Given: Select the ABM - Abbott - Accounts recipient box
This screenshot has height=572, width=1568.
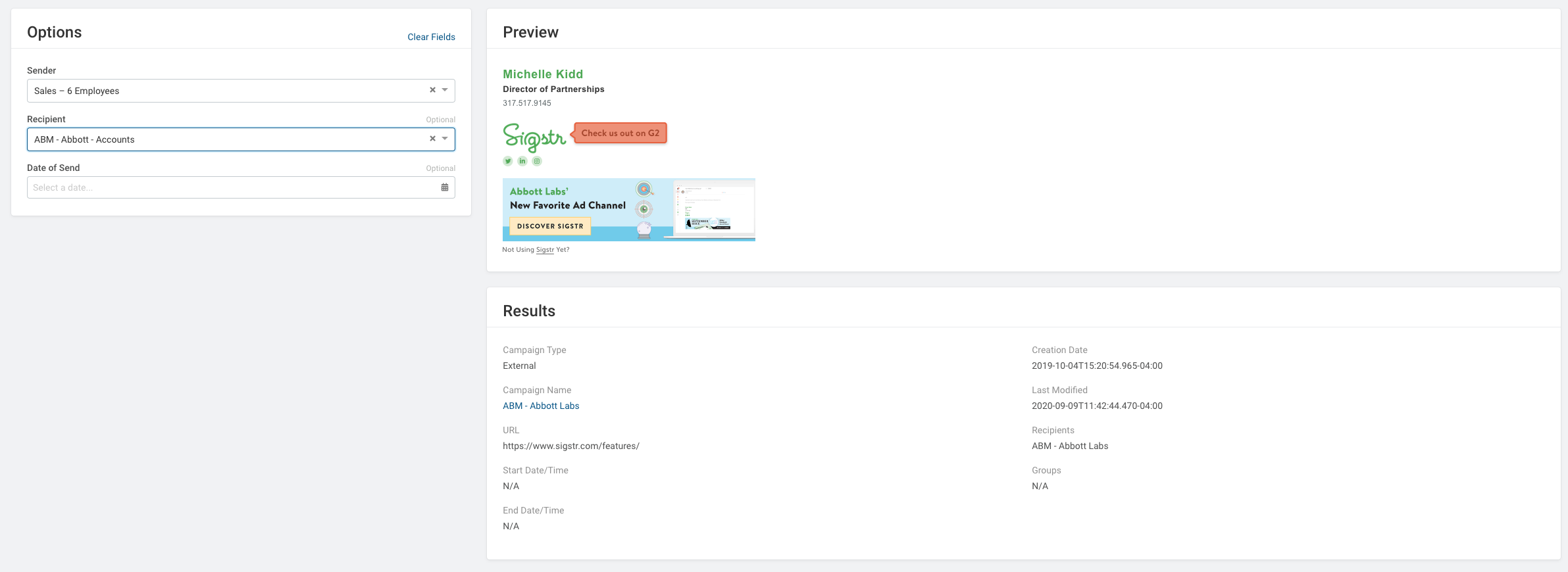Looking at the screenshot, I should pyautogui.click(x=241, y=139).
